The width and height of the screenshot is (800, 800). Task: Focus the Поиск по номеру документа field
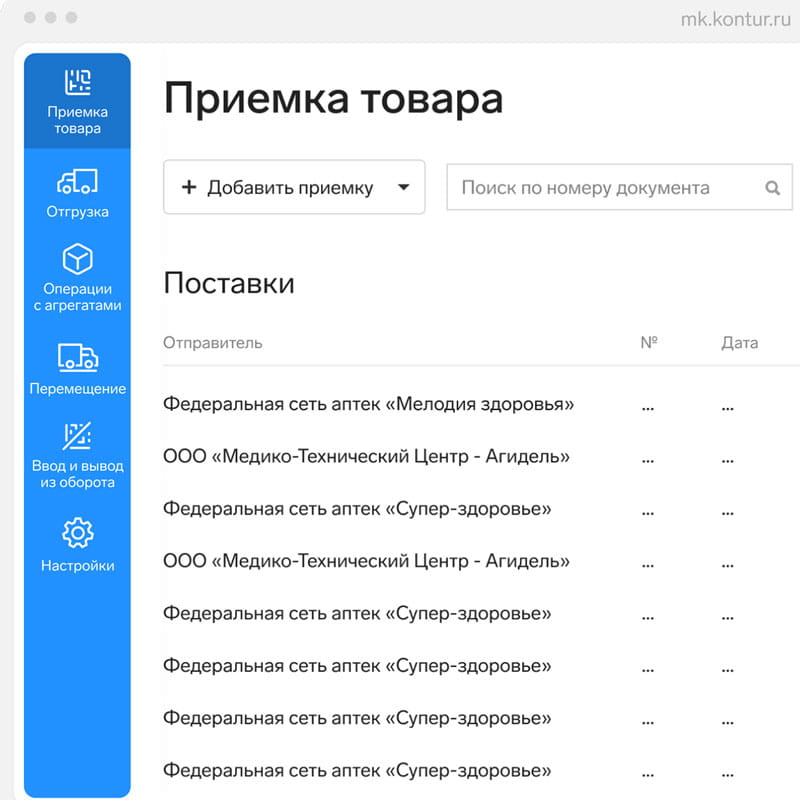(600, 188)
